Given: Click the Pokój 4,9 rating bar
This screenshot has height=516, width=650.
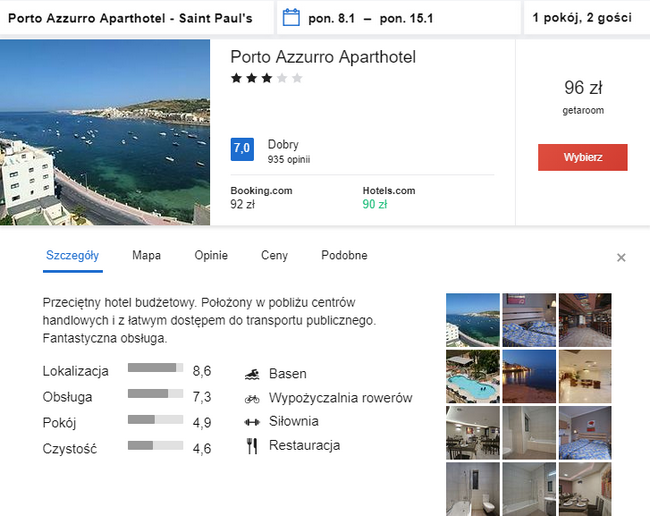Looking at the screenshot, I should coord(155,419).
